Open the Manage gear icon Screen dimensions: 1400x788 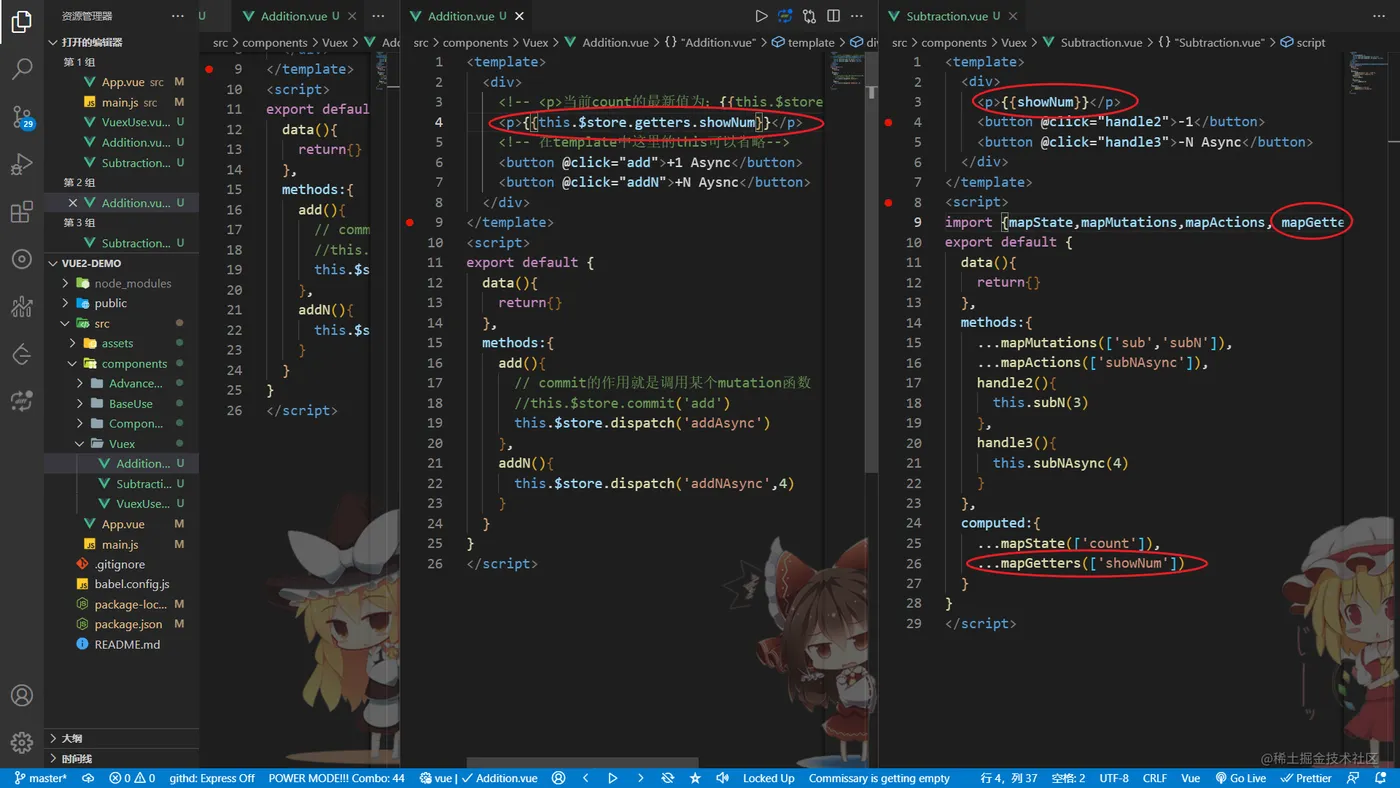(x=22, y=743)
